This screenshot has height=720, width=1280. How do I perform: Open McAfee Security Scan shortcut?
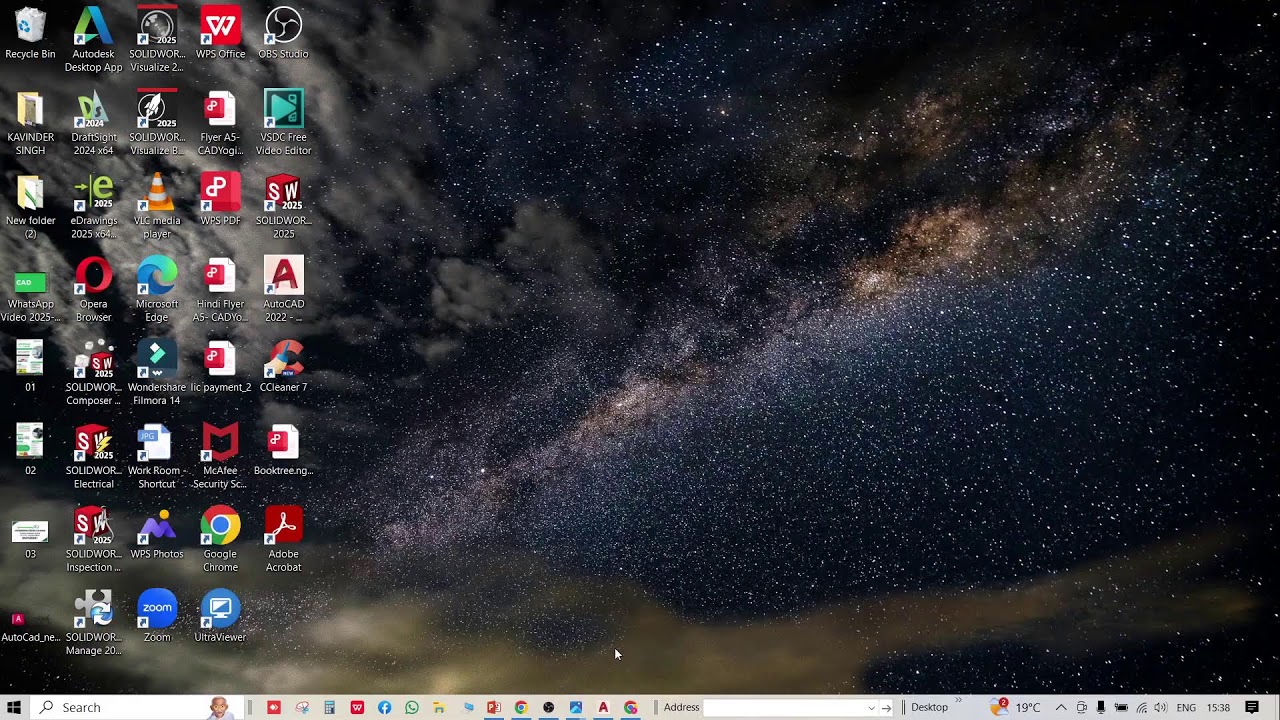coord(220,457)
